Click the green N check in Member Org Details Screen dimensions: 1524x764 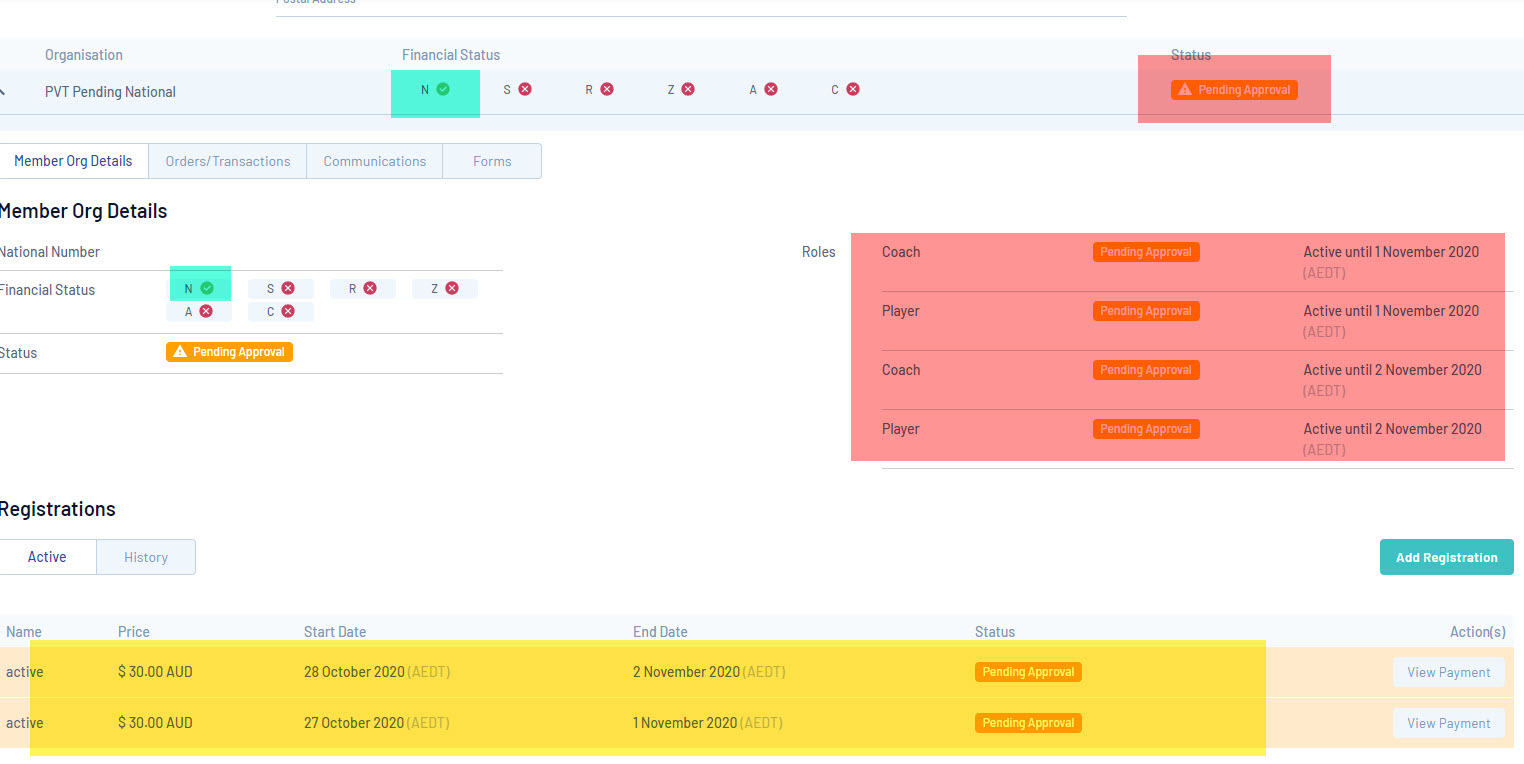(x=207, y=288)
